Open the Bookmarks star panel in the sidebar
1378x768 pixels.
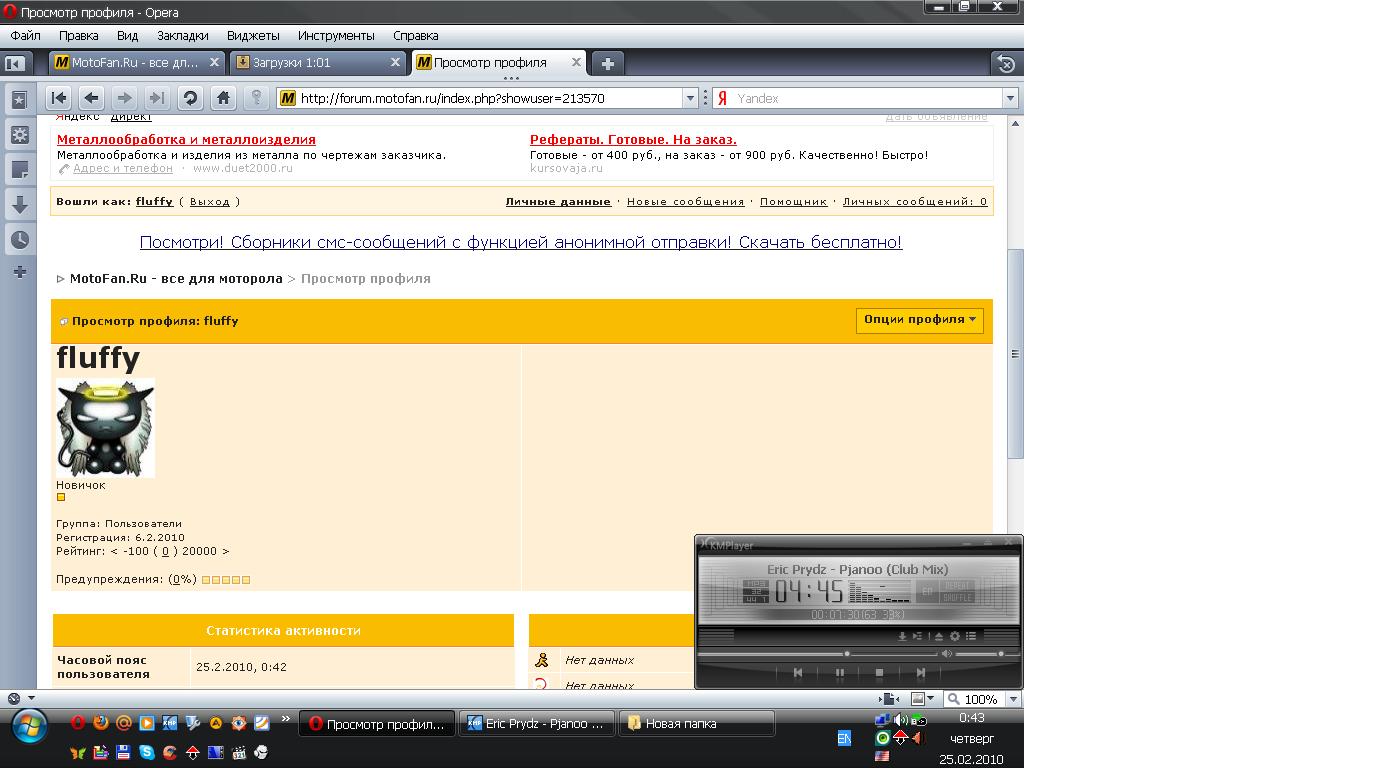point(19,100)
